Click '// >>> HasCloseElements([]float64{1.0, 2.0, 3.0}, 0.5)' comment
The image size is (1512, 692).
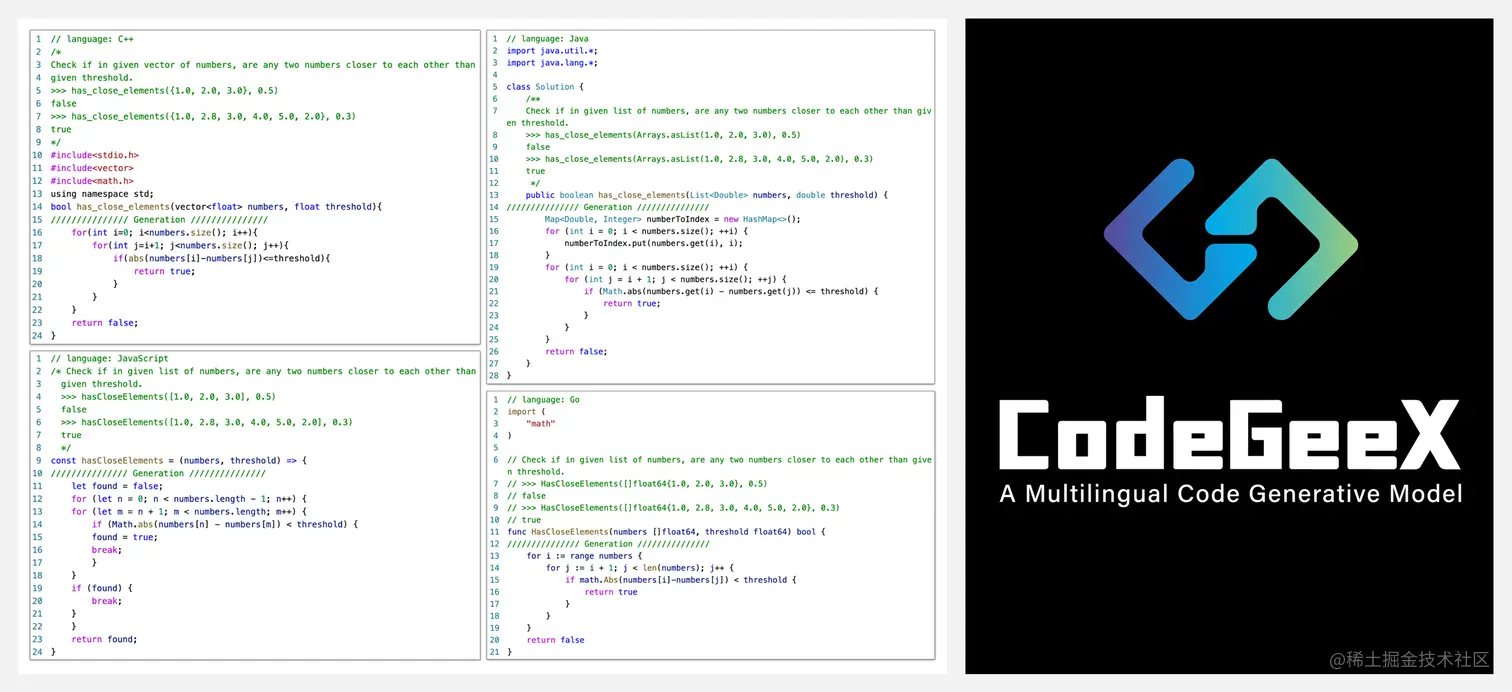point(636,484)
